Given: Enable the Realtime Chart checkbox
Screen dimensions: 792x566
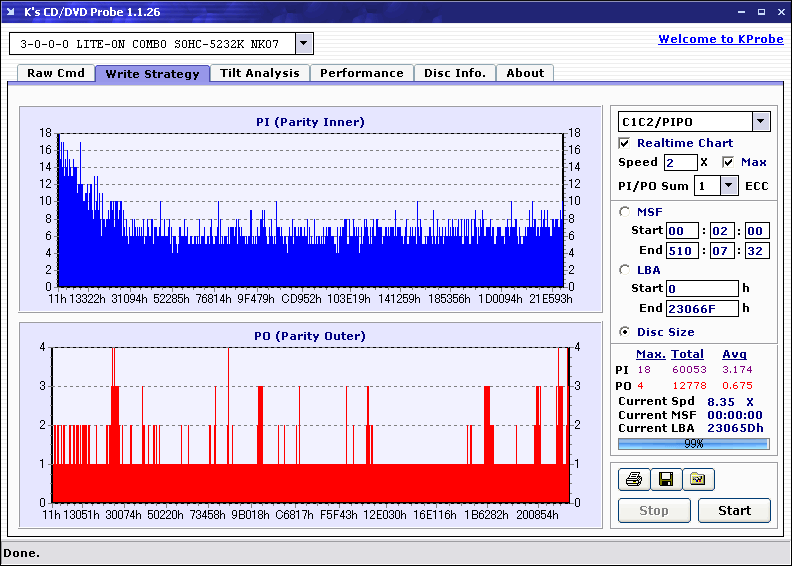Looking at the screenshot, I should coord(625,143).
